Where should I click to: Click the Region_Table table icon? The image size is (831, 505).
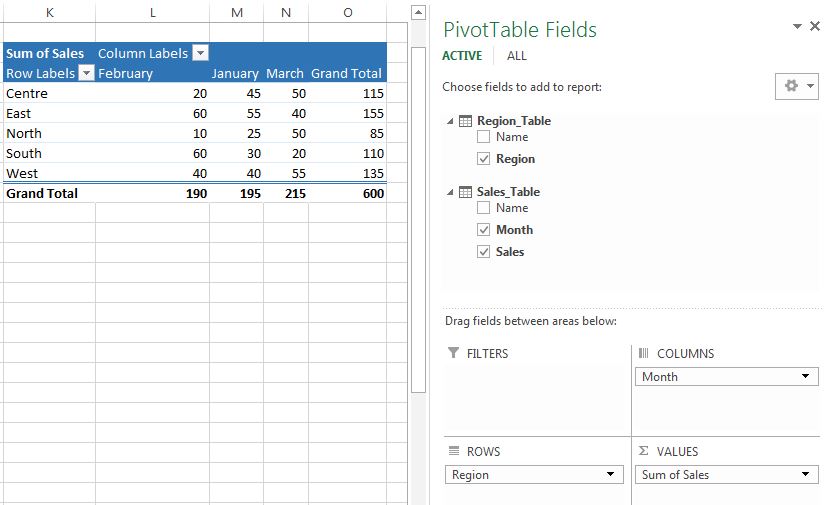click(465, 121)
